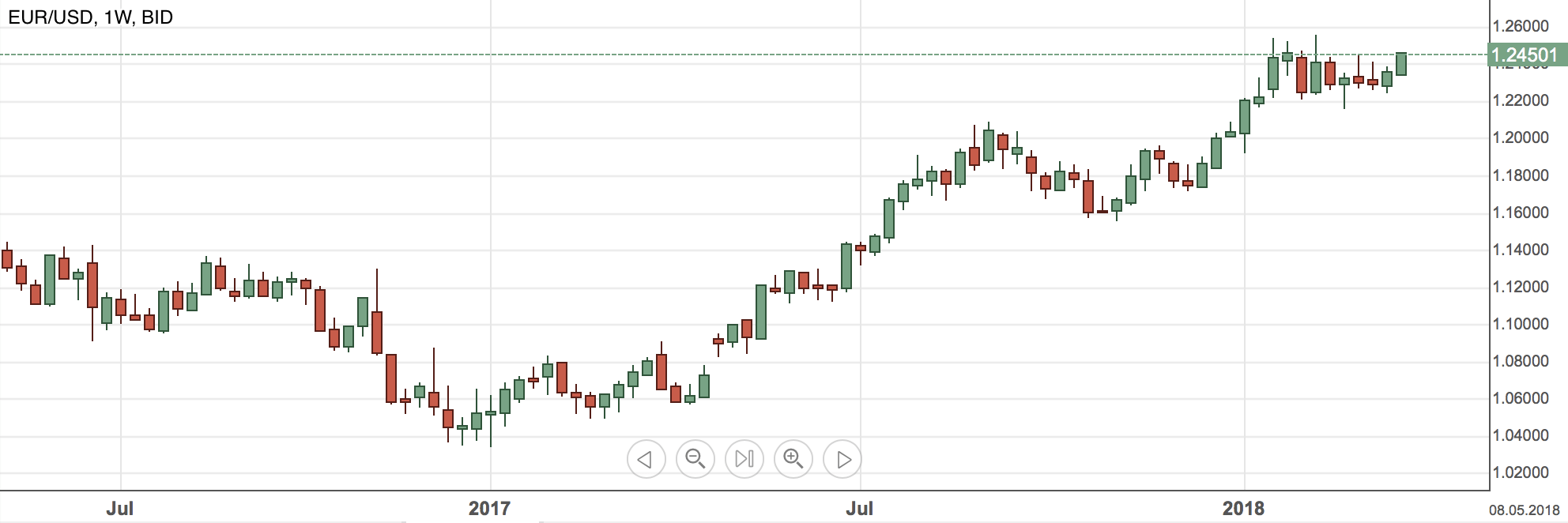Viewport: 1568px width, 523px height.
Task: Select the zoom out magnifier icon
Action: tap(695, 458)
